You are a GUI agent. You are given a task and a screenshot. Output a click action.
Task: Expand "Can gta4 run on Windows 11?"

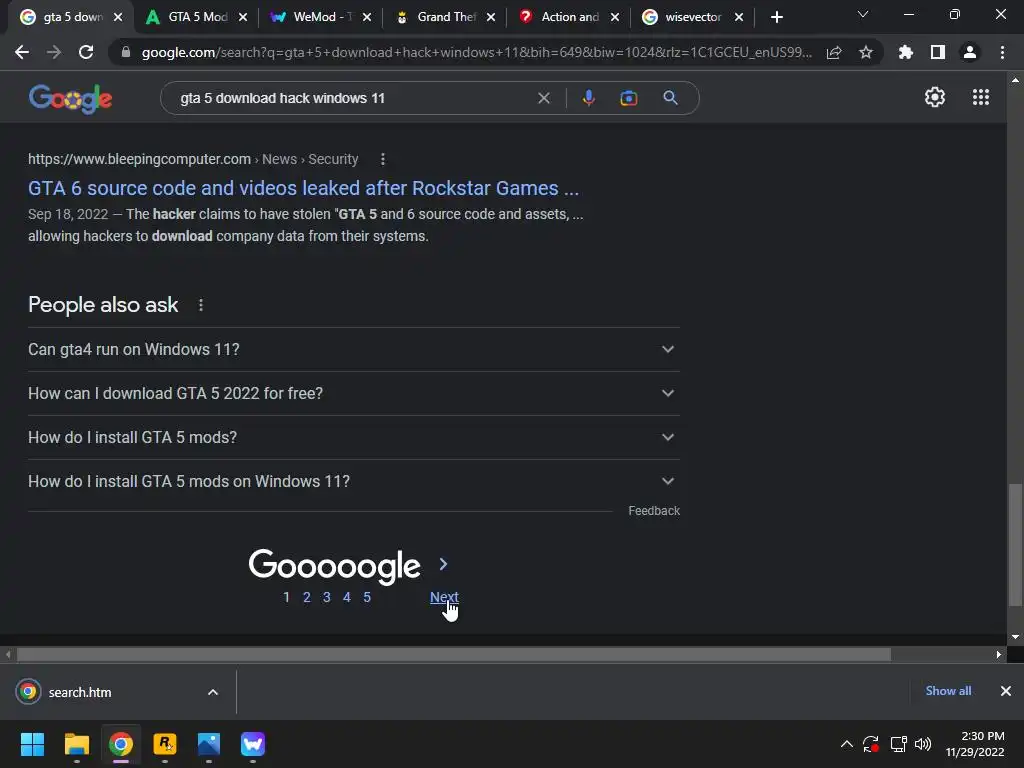click(x=353, y=349)
